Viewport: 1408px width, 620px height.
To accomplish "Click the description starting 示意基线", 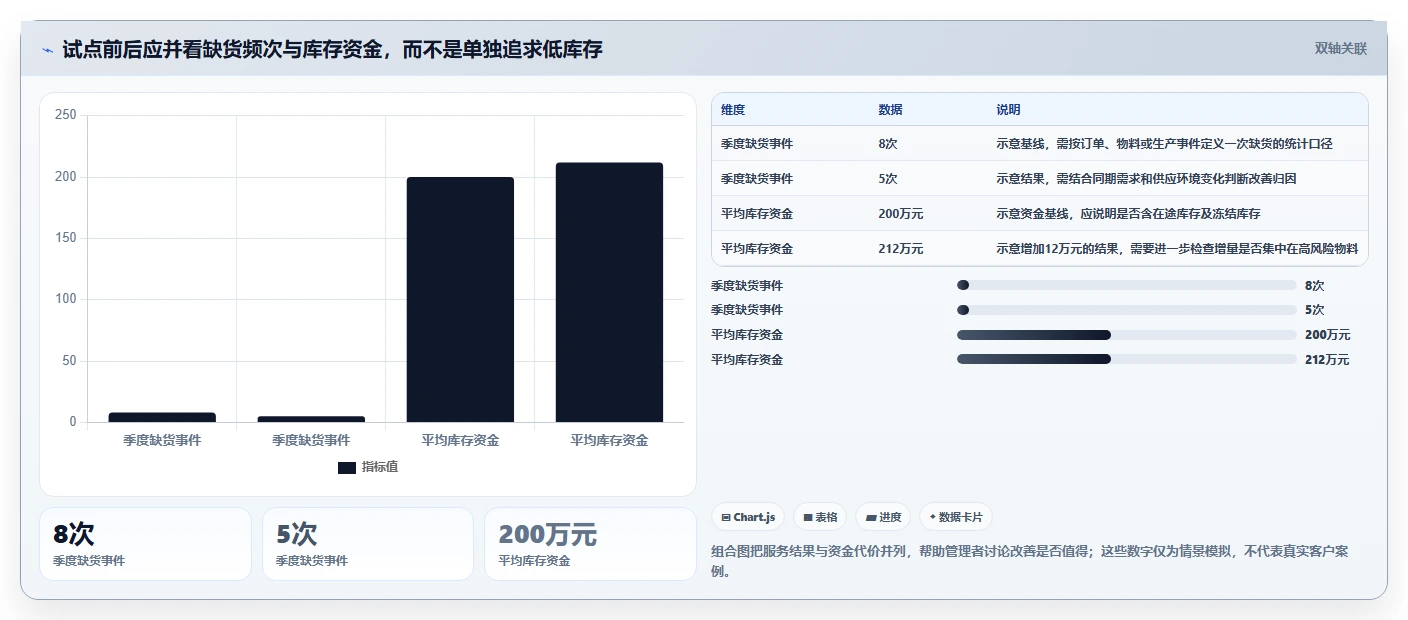I will click(1164, 144).
